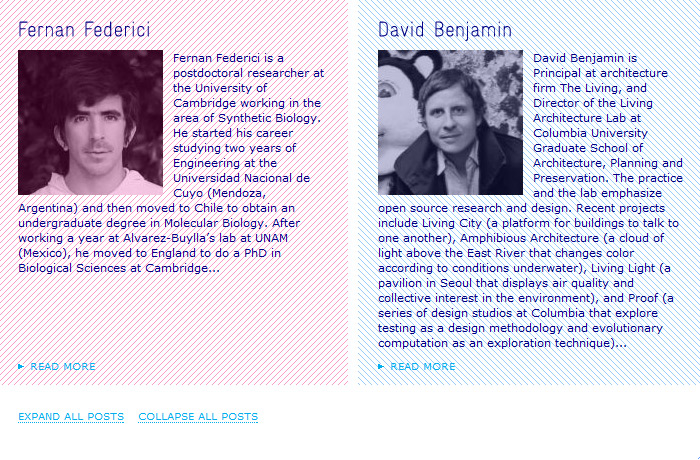Click Fernan Federici's portrait photo
700x460 pixels.
click(x=90, y=122)
